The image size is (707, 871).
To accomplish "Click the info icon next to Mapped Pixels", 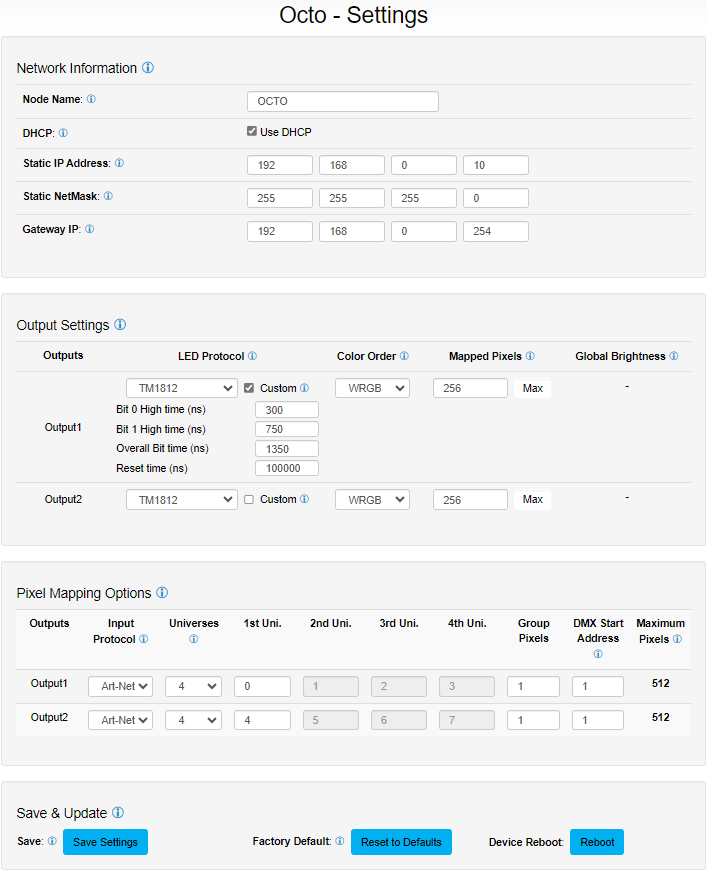I will click(x=530, y=356).
